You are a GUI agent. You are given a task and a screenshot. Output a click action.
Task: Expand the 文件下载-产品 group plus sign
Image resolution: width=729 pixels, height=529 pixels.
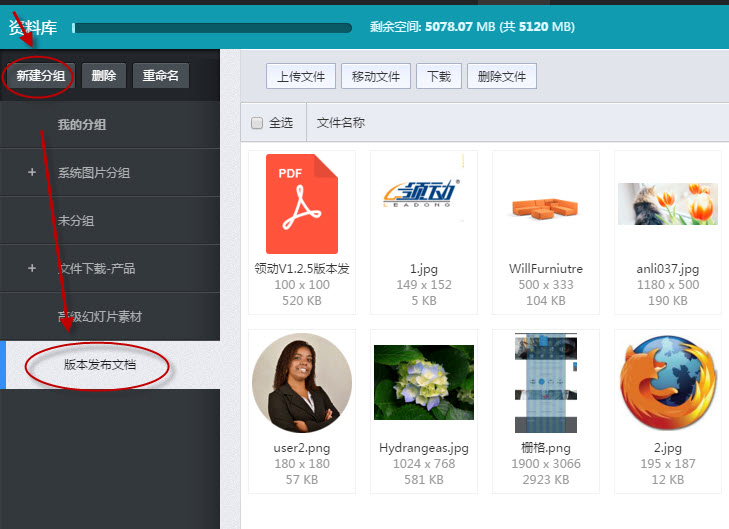coord(32,268)
